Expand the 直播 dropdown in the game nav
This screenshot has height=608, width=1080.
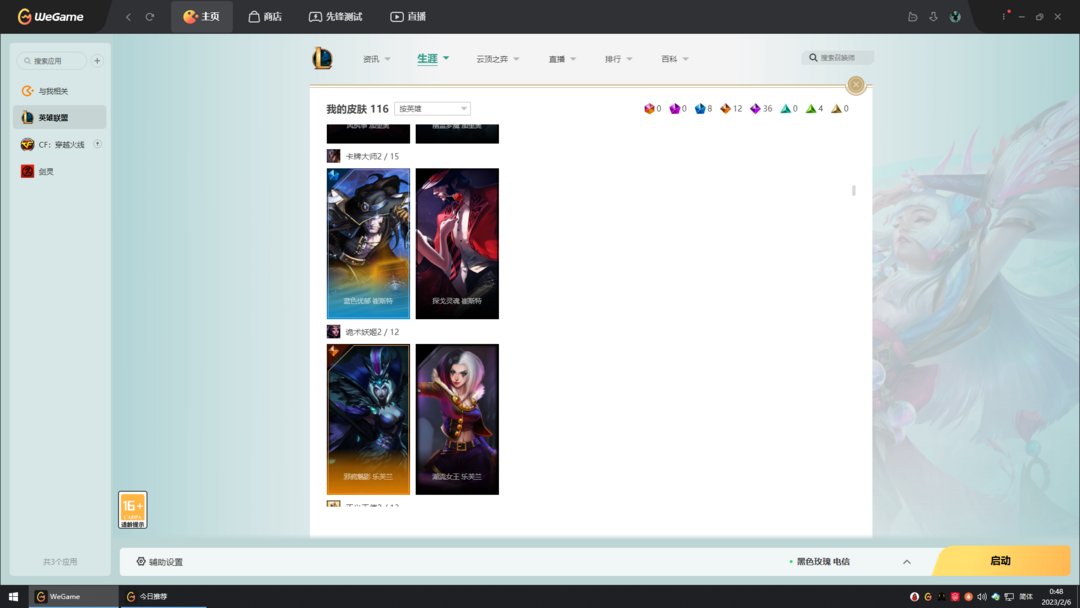coord(562,59)
